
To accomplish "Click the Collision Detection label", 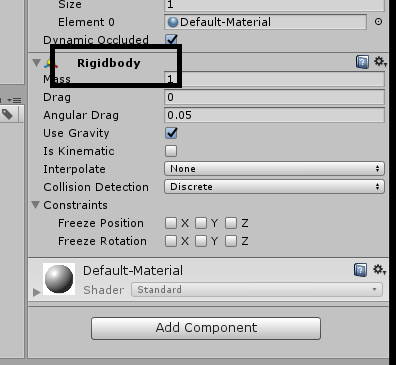I will click(x=96, y=187).
